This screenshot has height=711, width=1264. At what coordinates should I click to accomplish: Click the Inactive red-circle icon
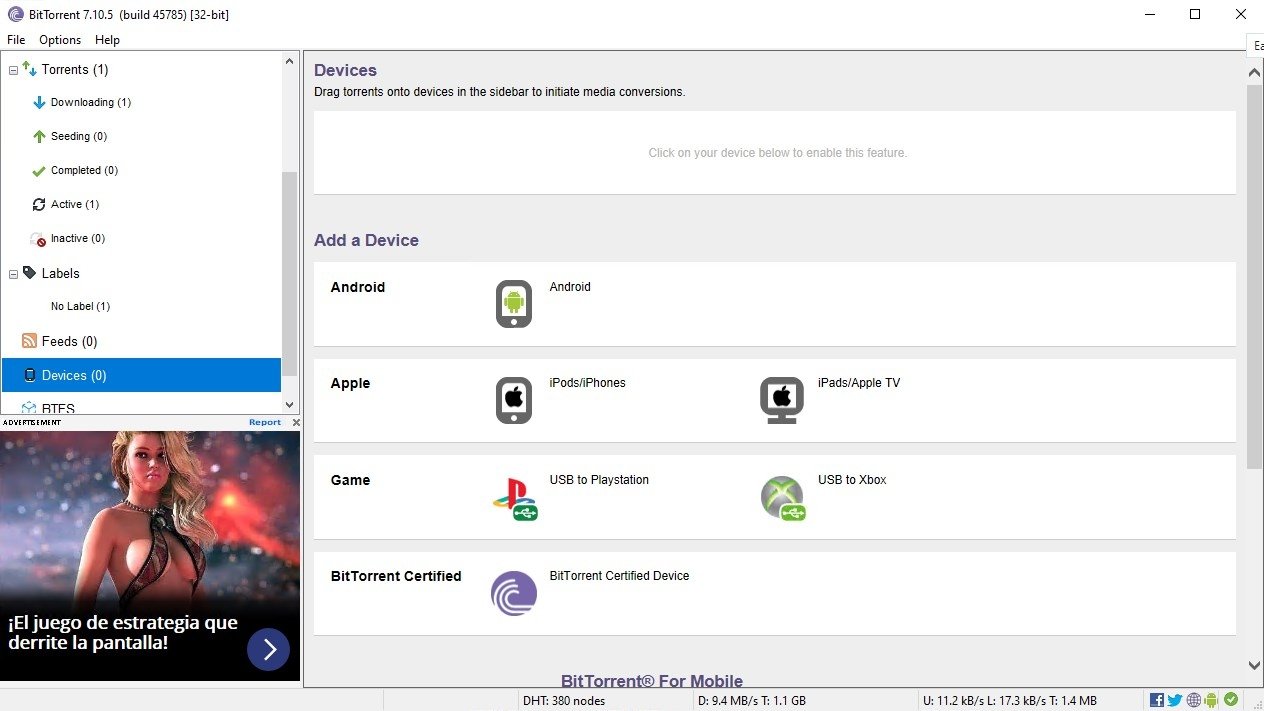tap(40, 239)
